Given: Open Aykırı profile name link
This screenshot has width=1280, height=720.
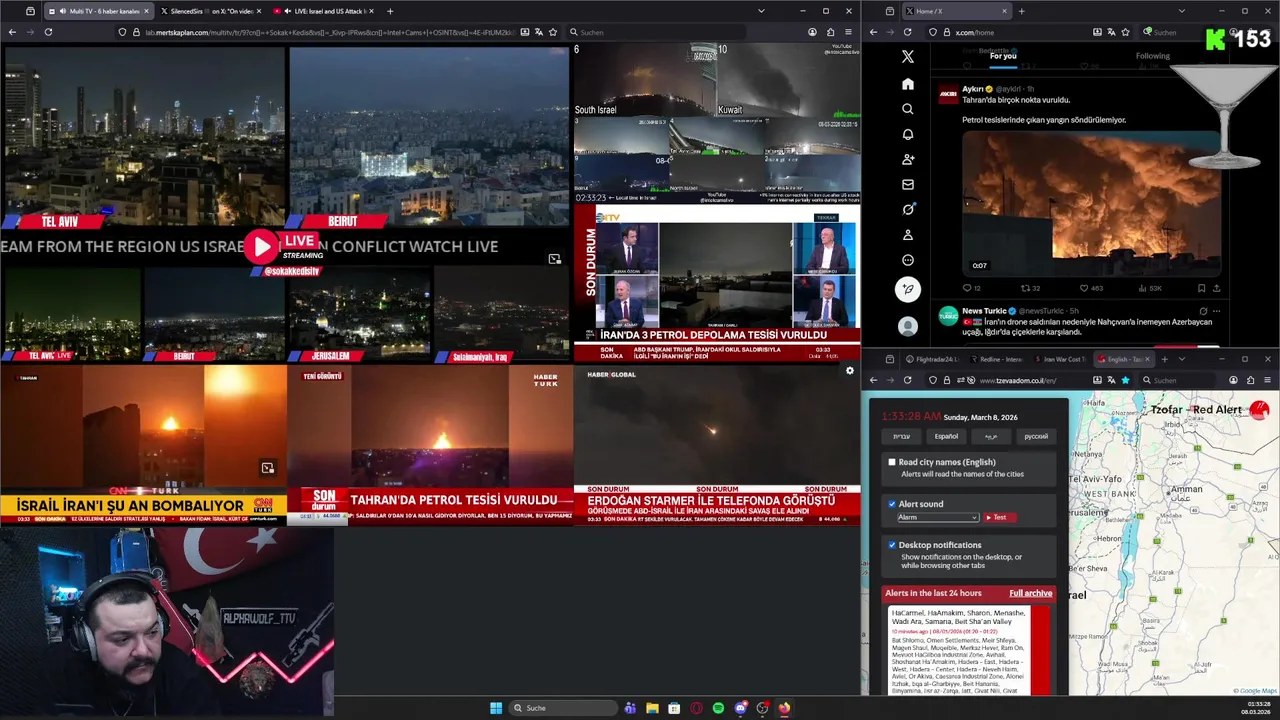Looking at the screenshot, I should [x=971, y=89].
